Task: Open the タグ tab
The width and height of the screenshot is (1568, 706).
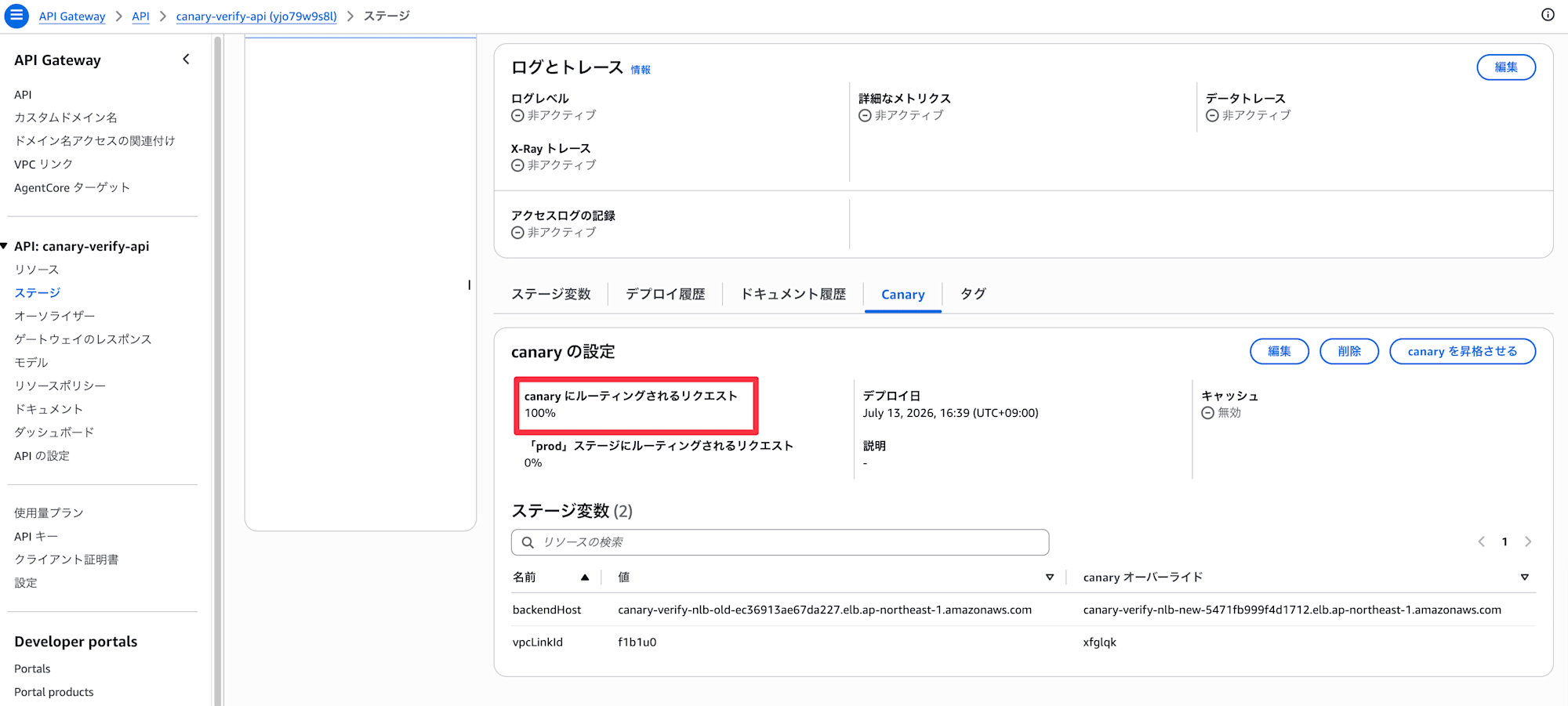Action: 973,294
